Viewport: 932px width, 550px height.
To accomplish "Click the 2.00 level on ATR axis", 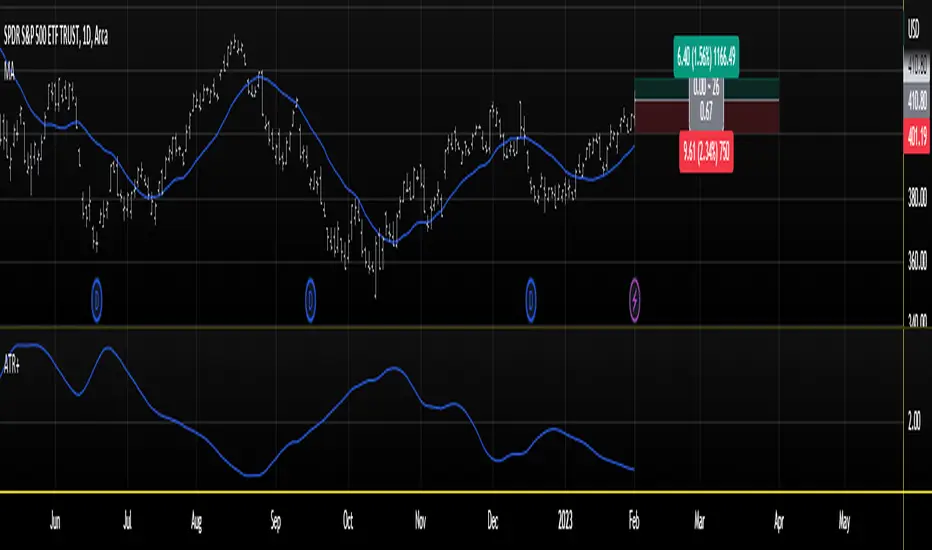I will click(914, 423).
